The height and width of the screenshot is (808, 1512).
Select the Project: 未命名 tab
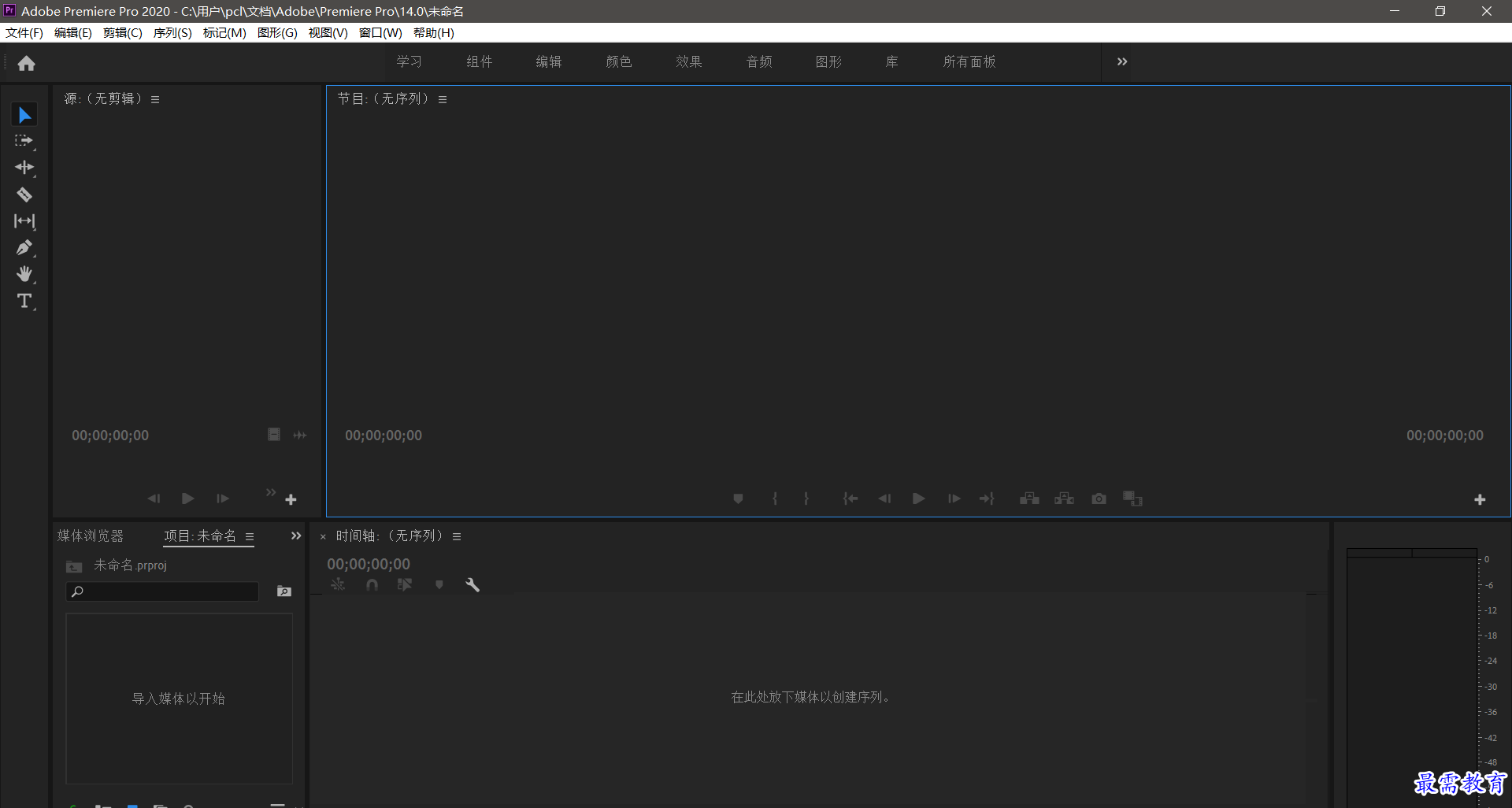pos(200,536)
